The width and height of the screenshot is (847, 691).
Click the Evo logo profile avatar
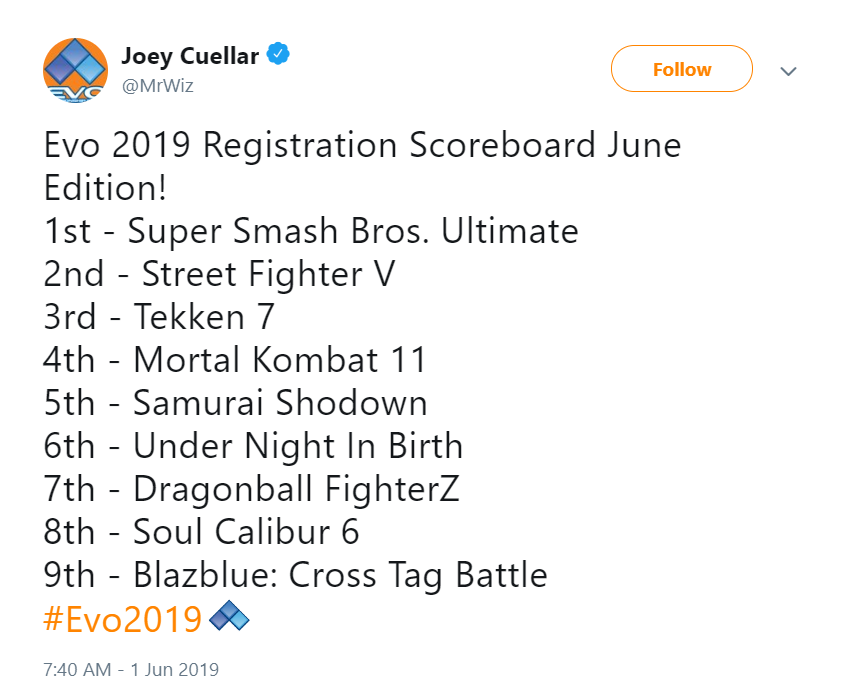(75, 68)
